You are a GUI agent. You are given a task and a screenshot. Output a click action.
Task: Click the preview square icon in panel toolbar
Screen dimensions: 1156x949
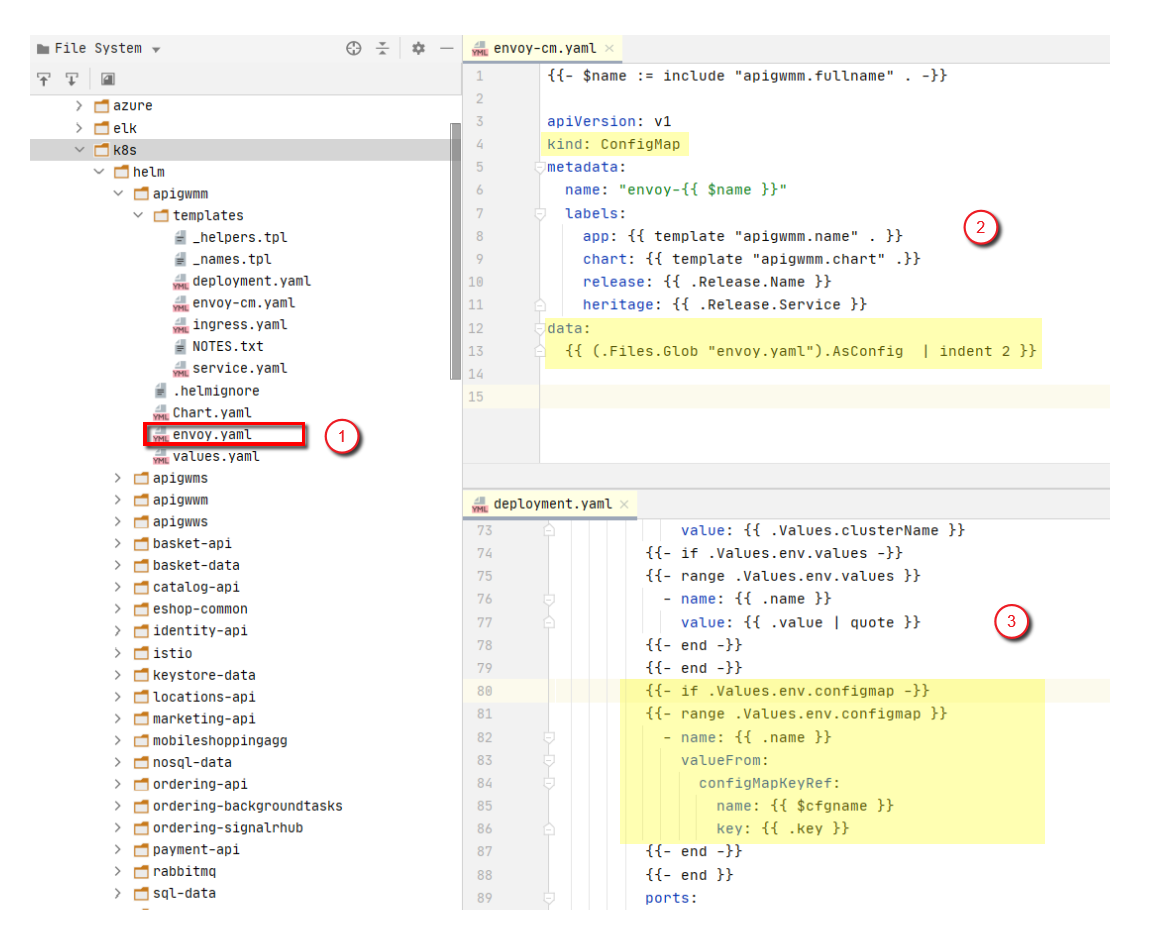(x=107, y=79)
